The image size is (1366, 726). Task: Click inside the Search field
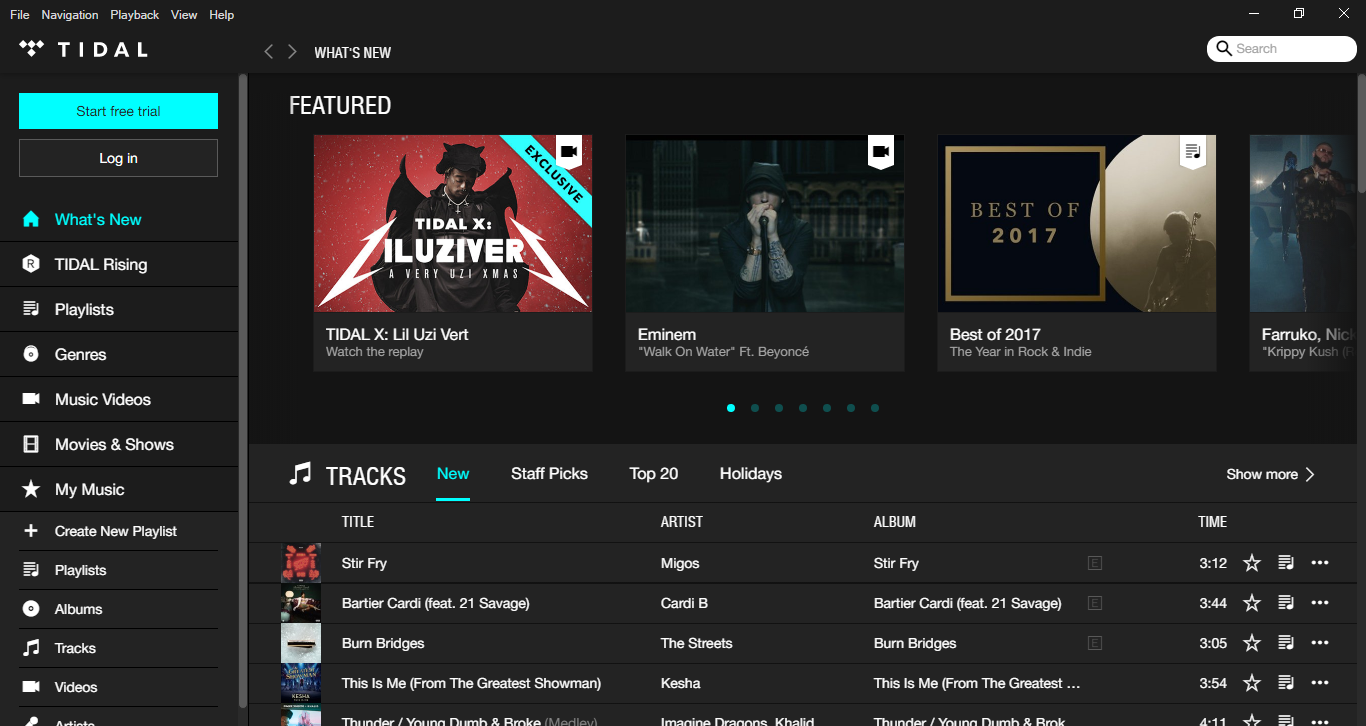(1282, 49)
